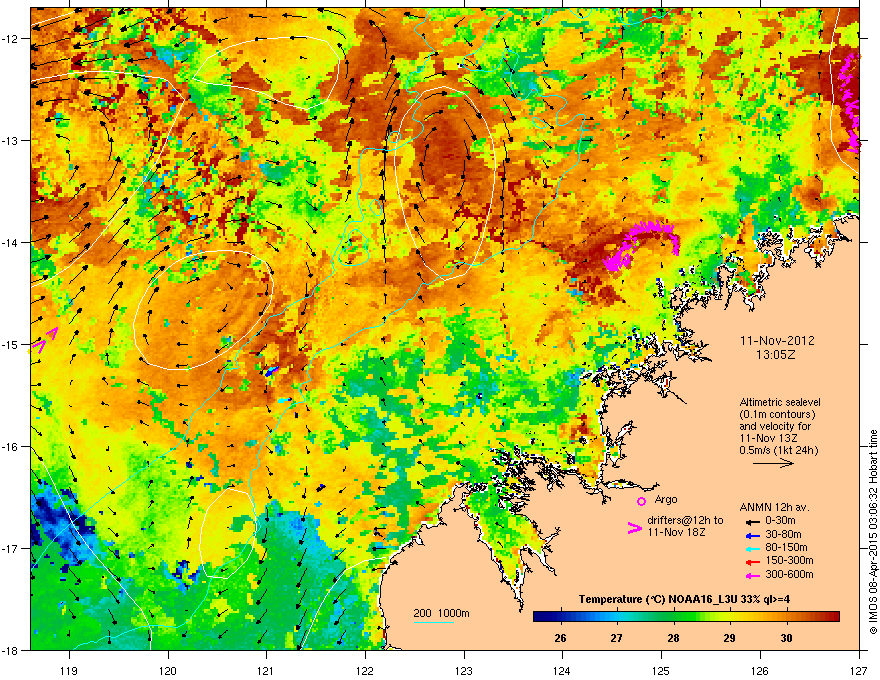The height and width of the screenshot is (680, 880).
Task: Click the cyan 200 1000m bathymetry line sample
Action: click(x=434, y=623)
